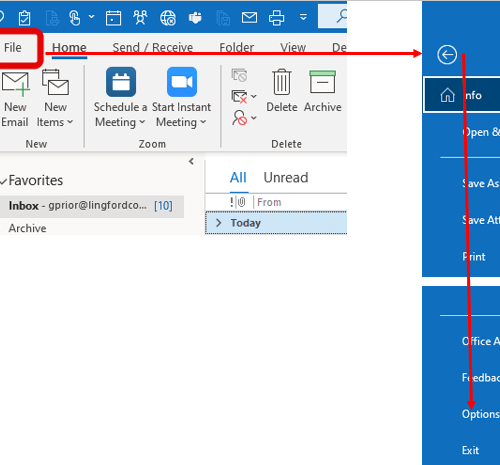The height and width of the screenshot is (465, 500).
Task: Switch to the Home ribbon tab
Action: click(69, 48)
